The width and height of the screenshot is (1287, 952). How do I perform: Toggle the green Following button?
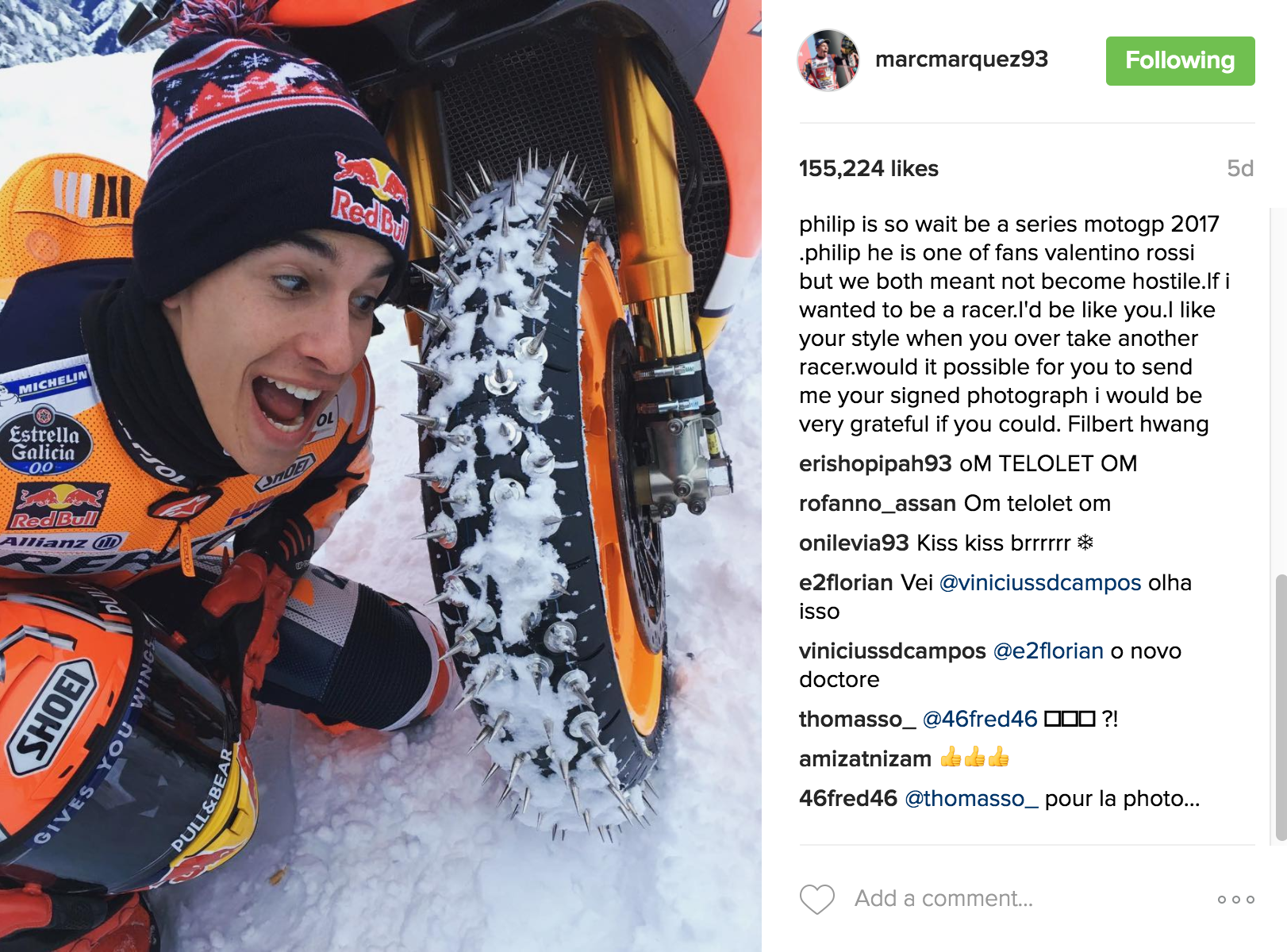point(1180,60)
